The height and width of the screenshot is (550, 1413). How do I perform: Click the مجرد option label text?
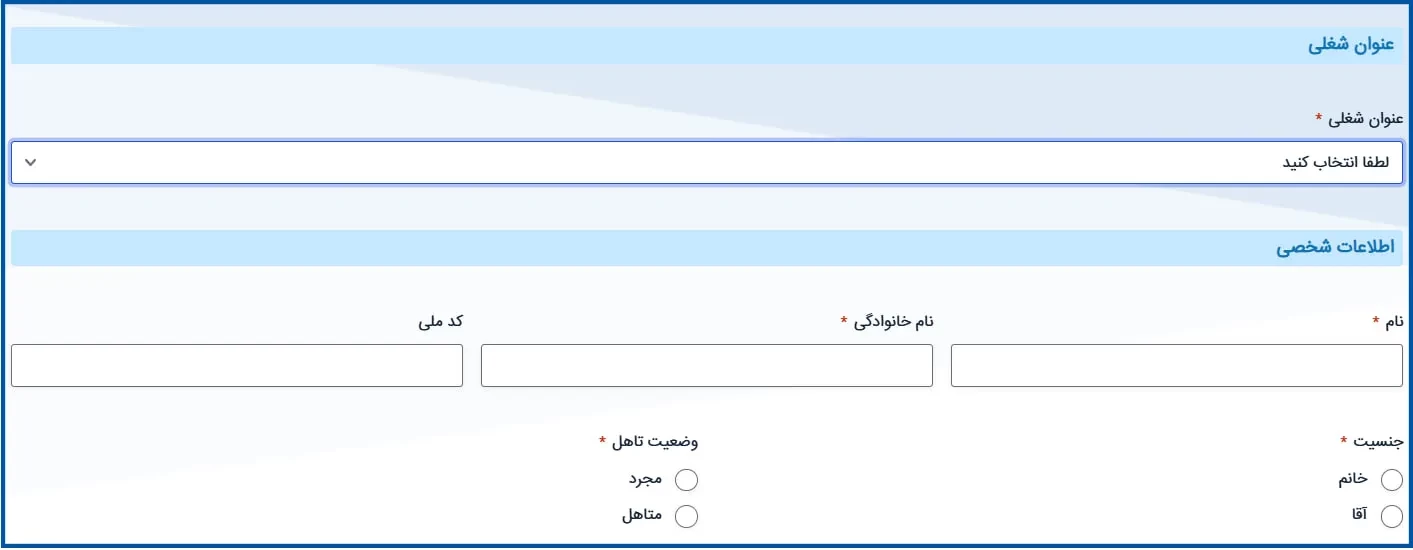click(x=646, y=480)
